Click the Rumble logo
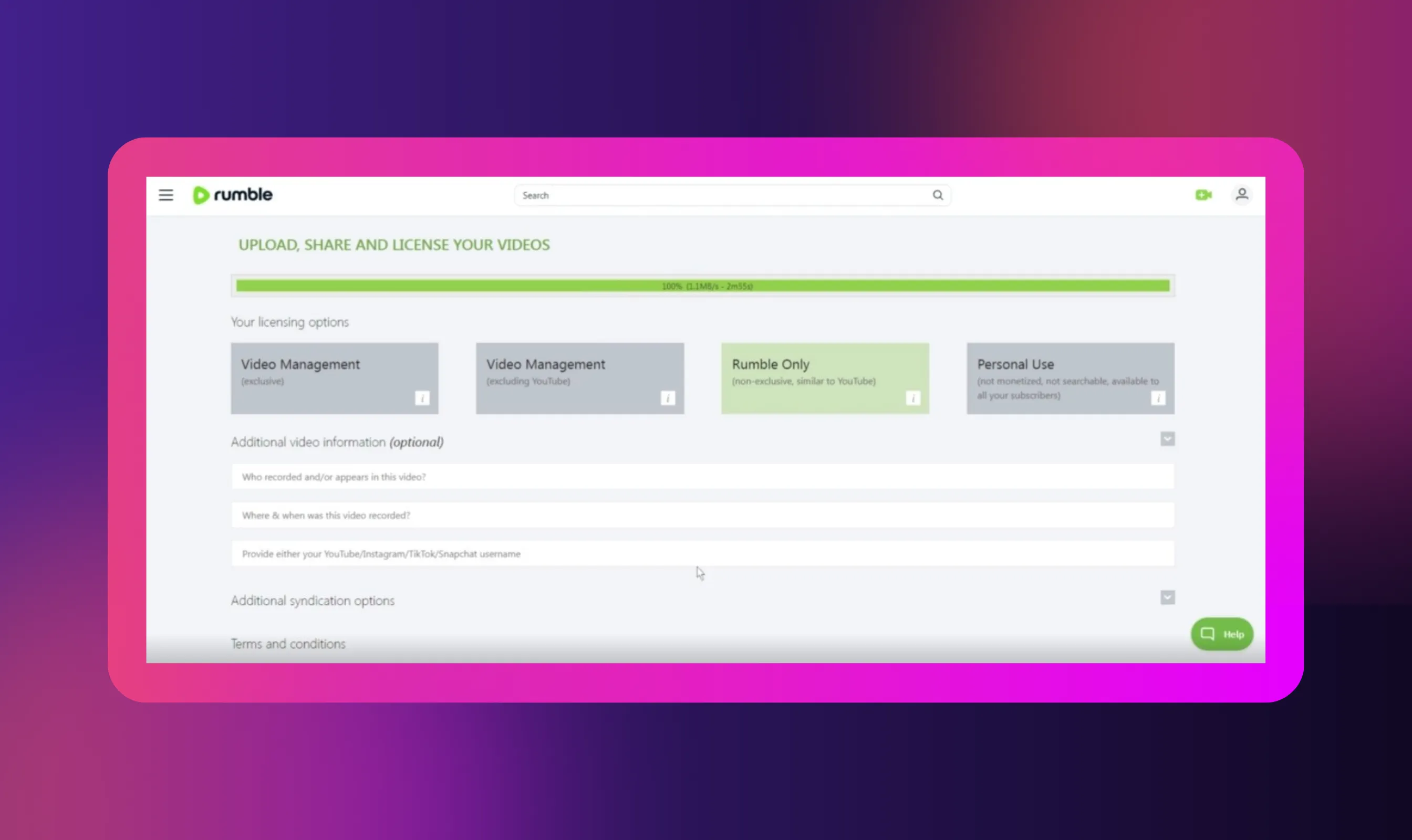 coord(233,195)
